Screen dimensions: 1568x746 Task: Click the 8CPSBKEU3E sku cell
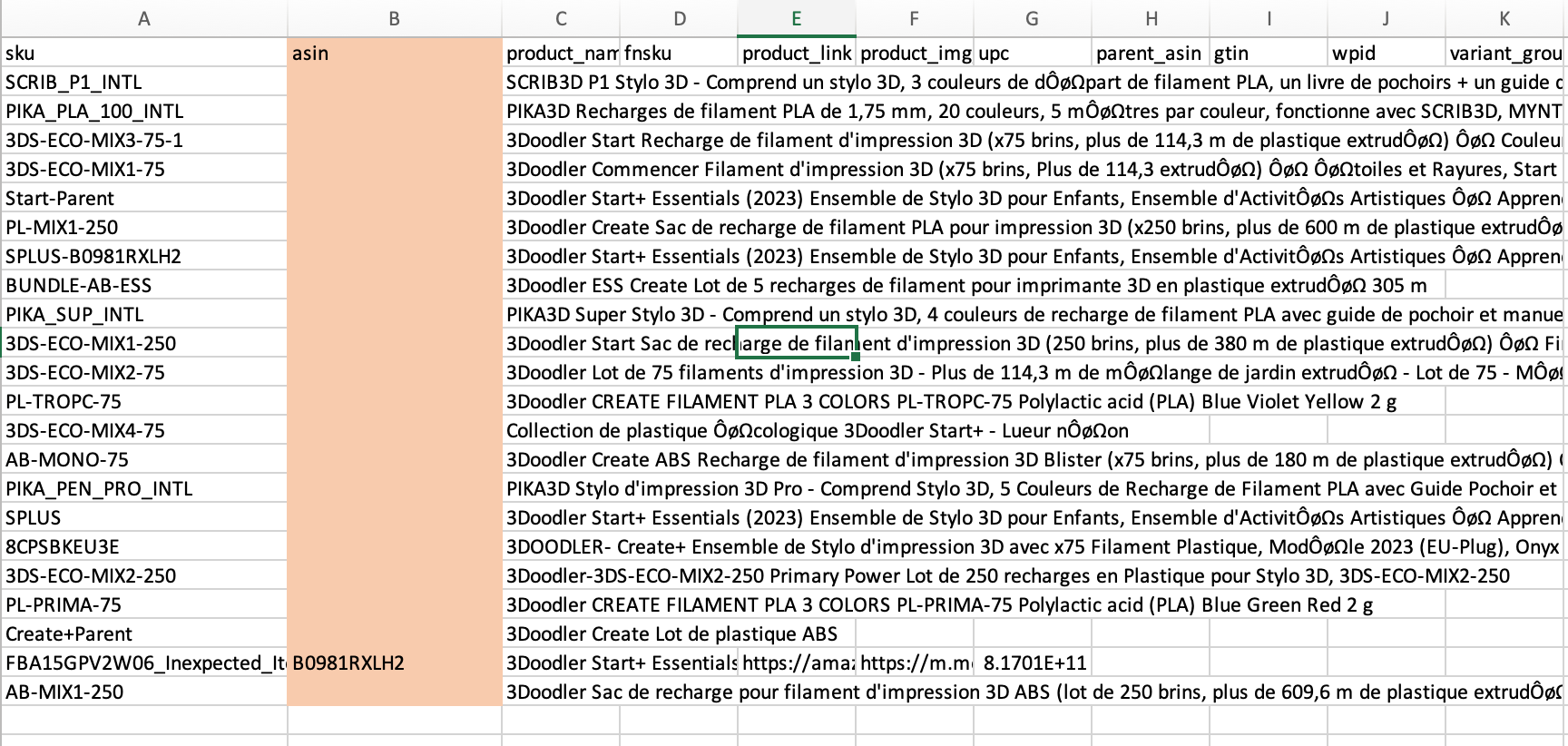tap(143, 547)
